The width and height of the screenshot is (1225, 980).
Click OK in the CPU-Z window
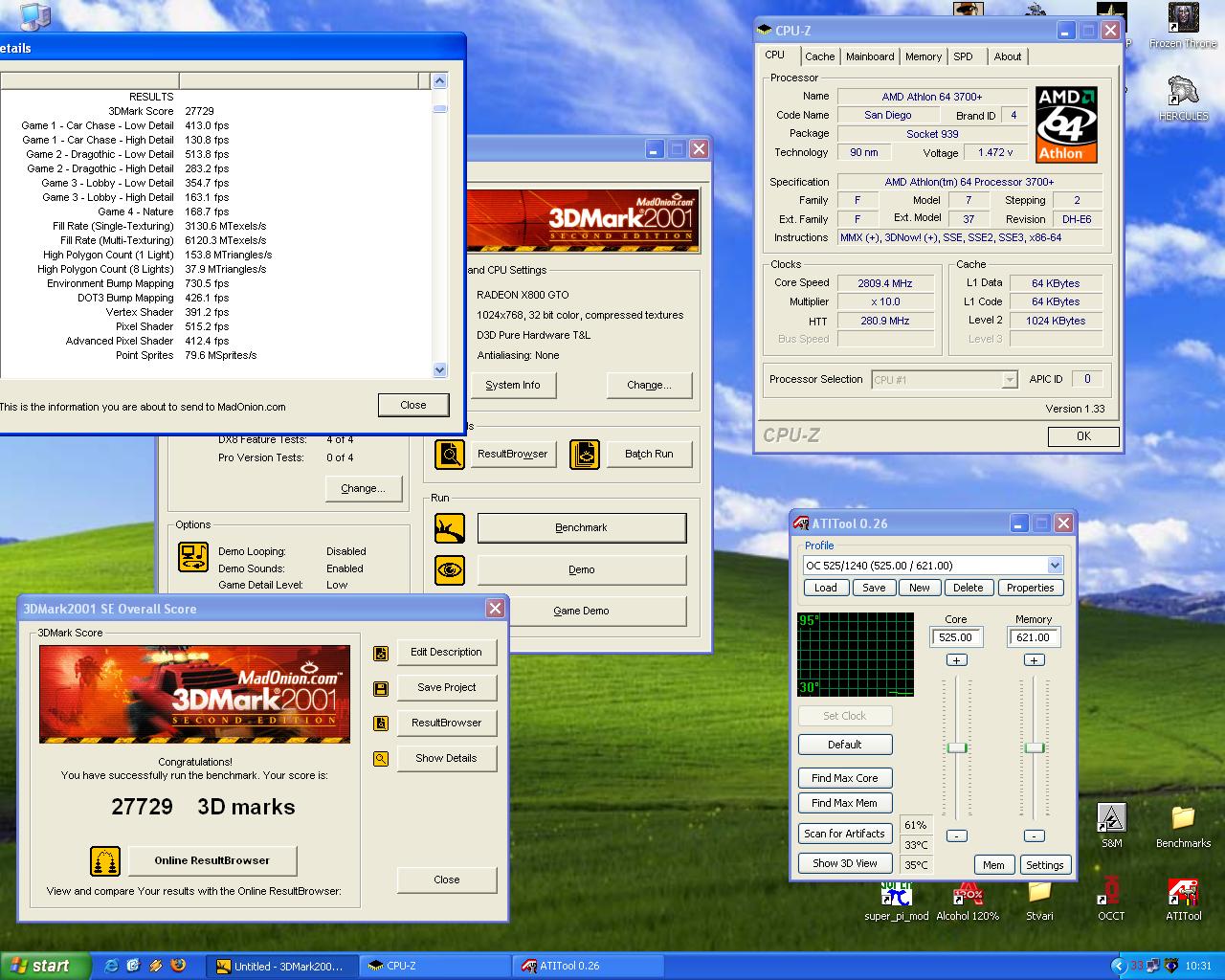point(1083,435)
